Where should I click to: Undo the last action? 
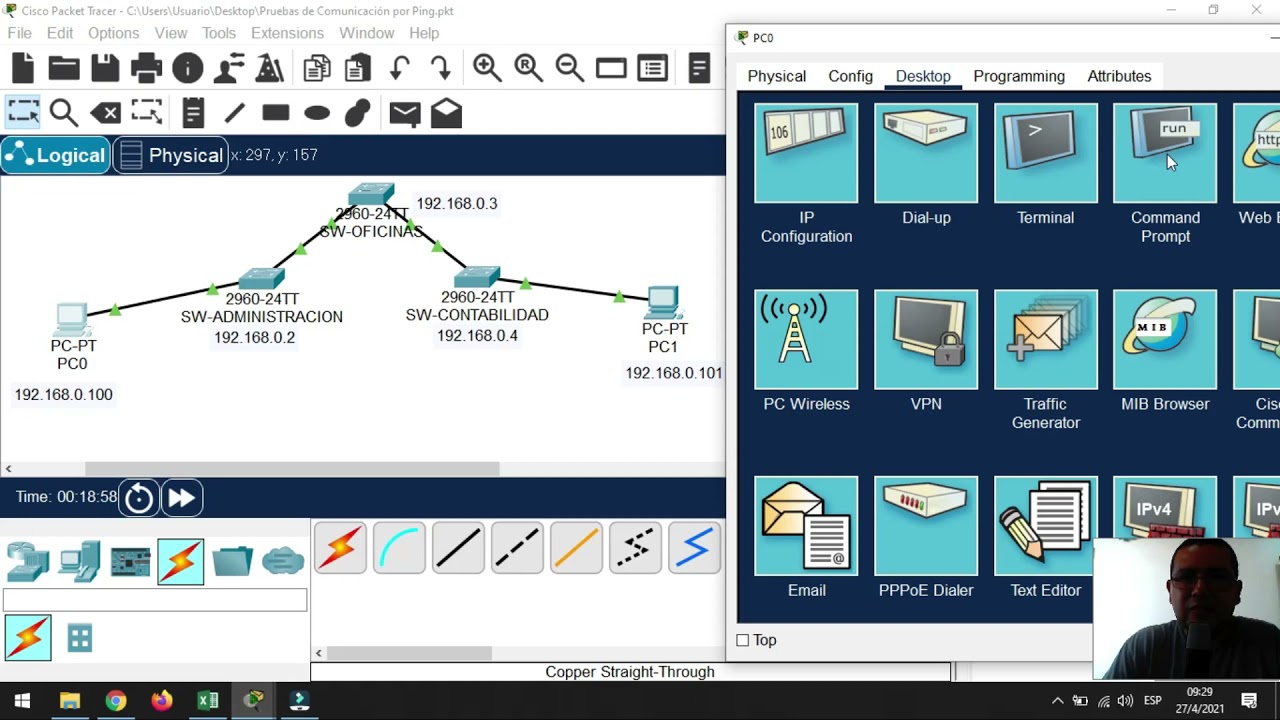click(x=399, y=68)
